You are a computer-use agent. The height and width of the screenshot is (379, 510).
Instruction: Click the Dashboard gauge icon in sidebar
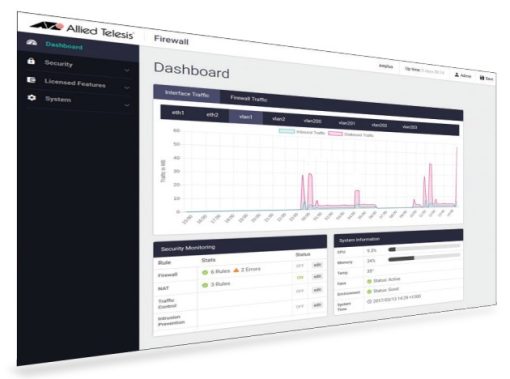pyautogui.click(x=31, y=42)
